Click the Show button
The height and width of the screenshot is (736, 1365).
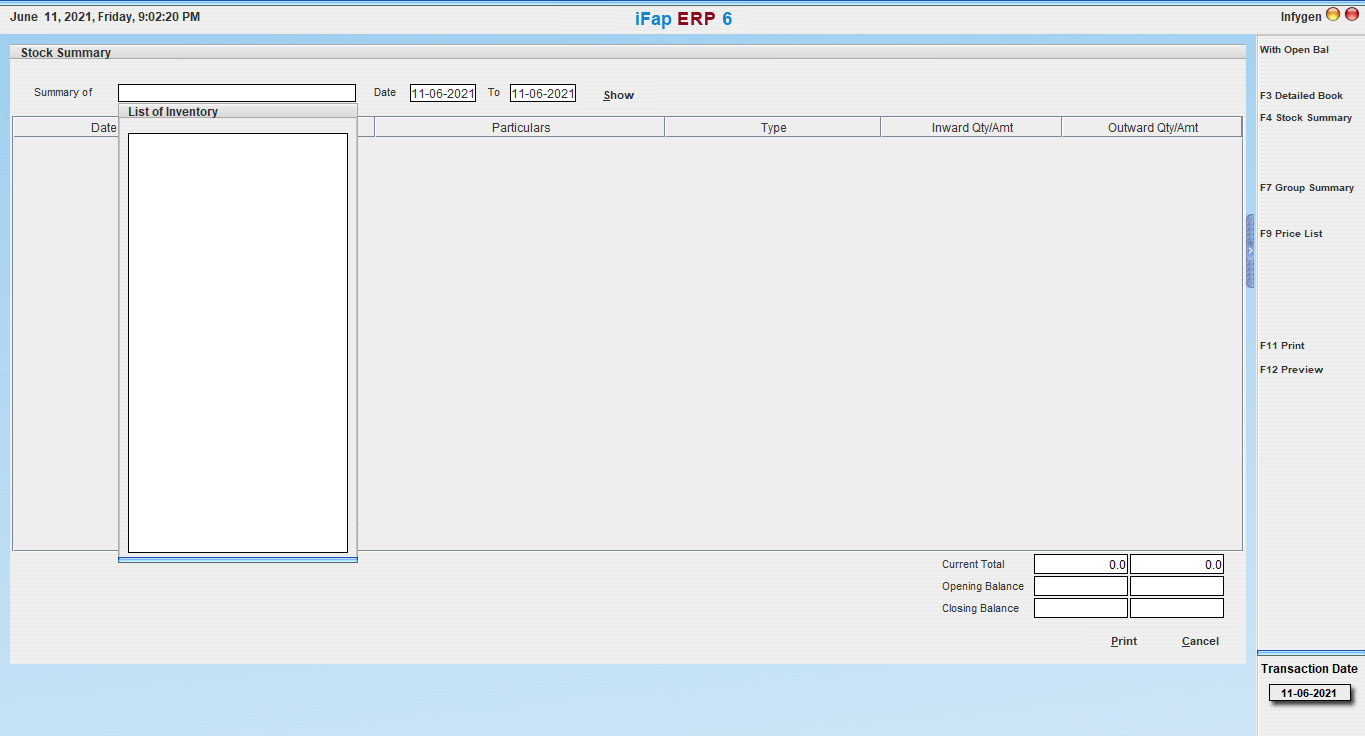click(x=618, y=96)
